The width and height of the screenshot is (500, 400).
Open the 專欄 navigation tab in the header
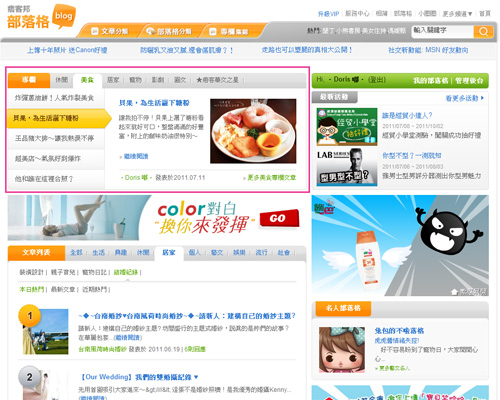coord(229,32)
